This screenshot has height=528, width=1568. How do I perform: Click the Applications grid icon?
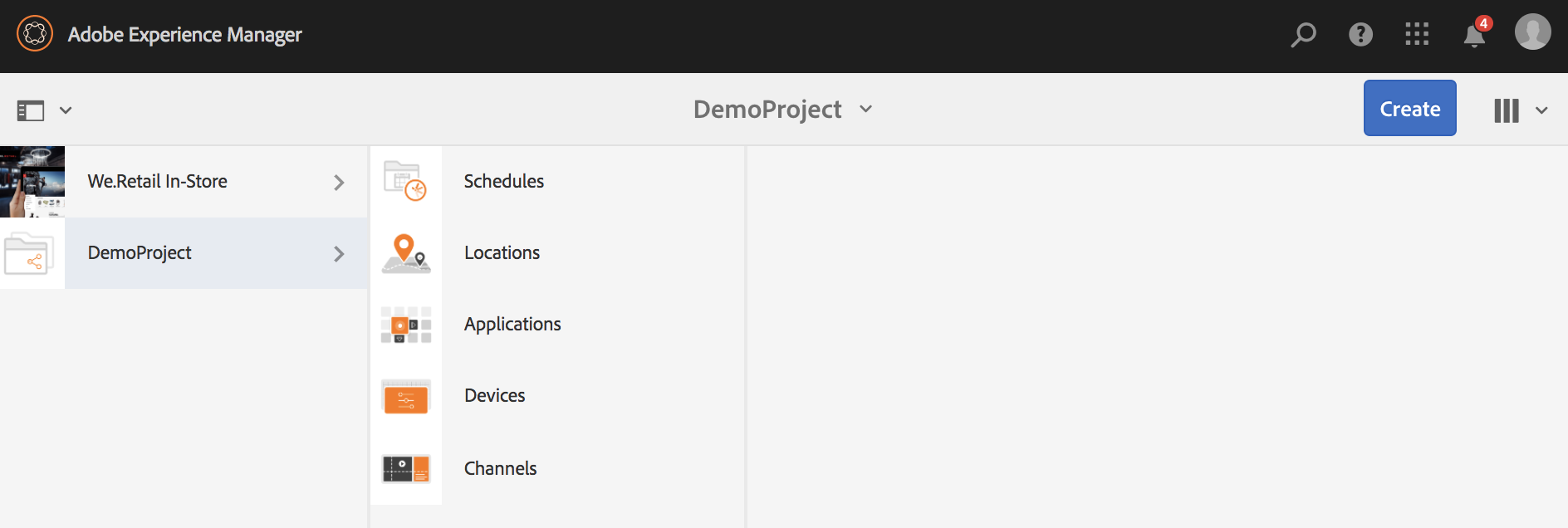(406, 325)
